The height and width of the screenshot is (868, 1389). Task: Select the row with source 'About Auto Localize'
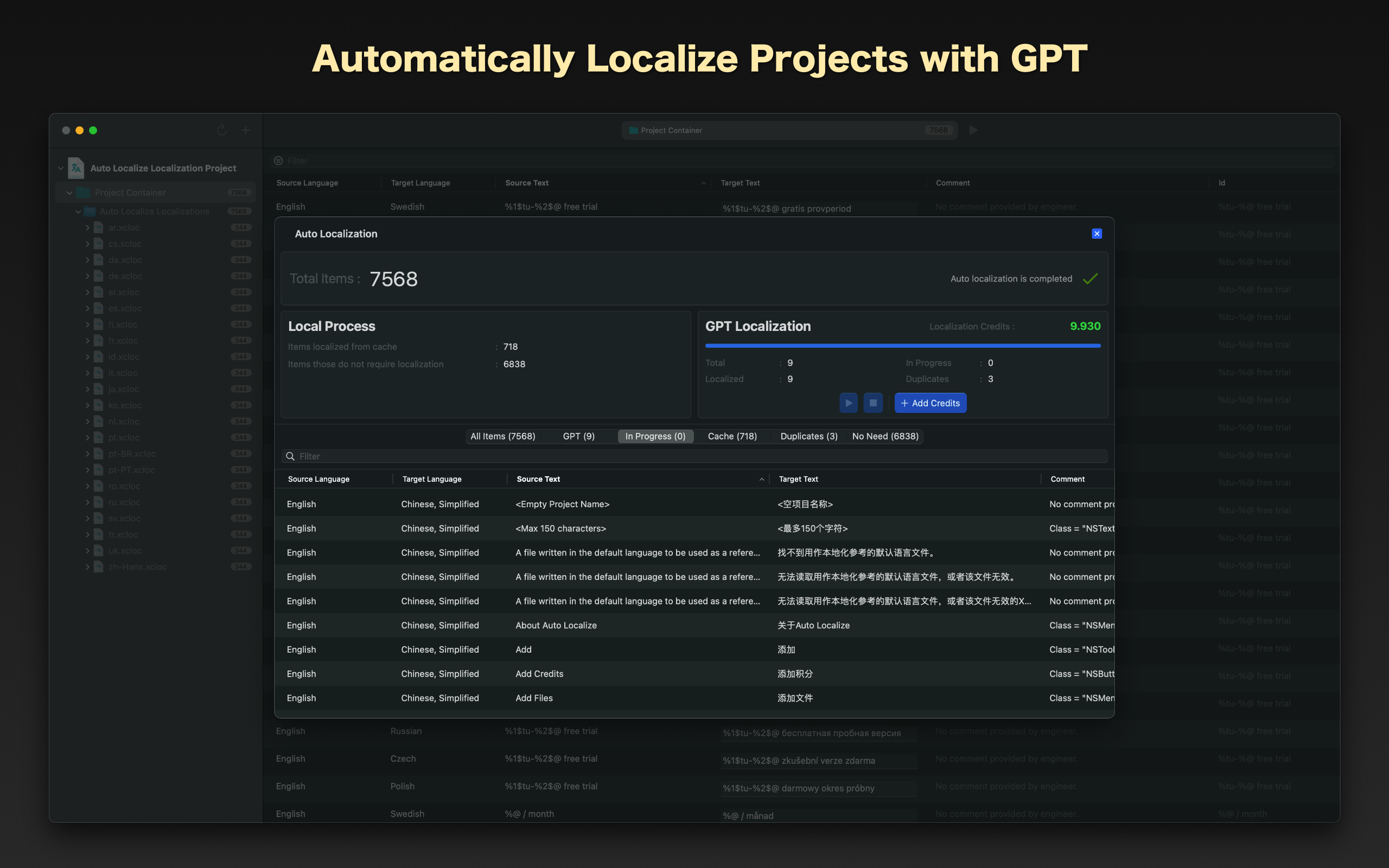point(694,625)
